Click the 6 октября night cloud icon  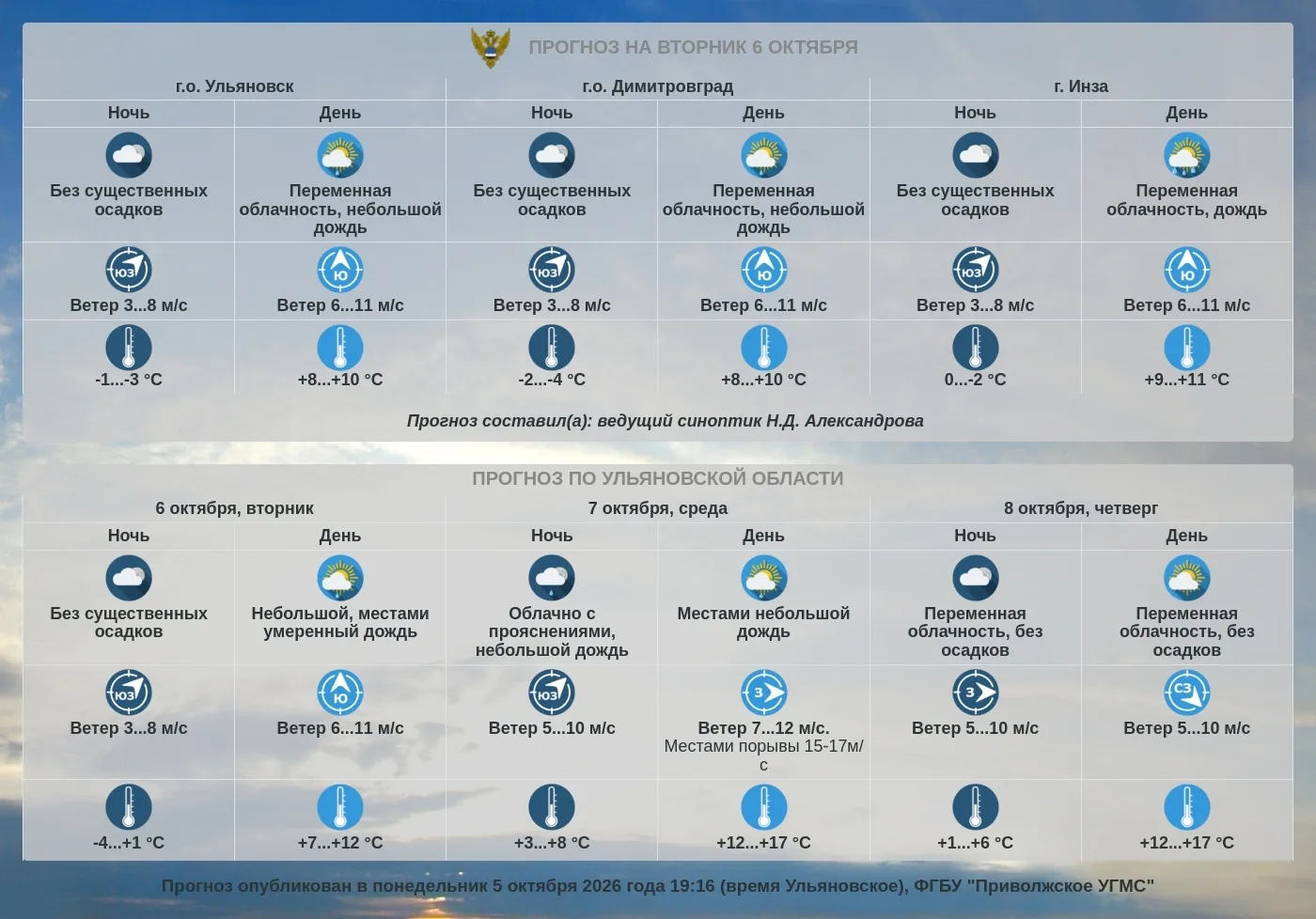[x=129, y=578]
